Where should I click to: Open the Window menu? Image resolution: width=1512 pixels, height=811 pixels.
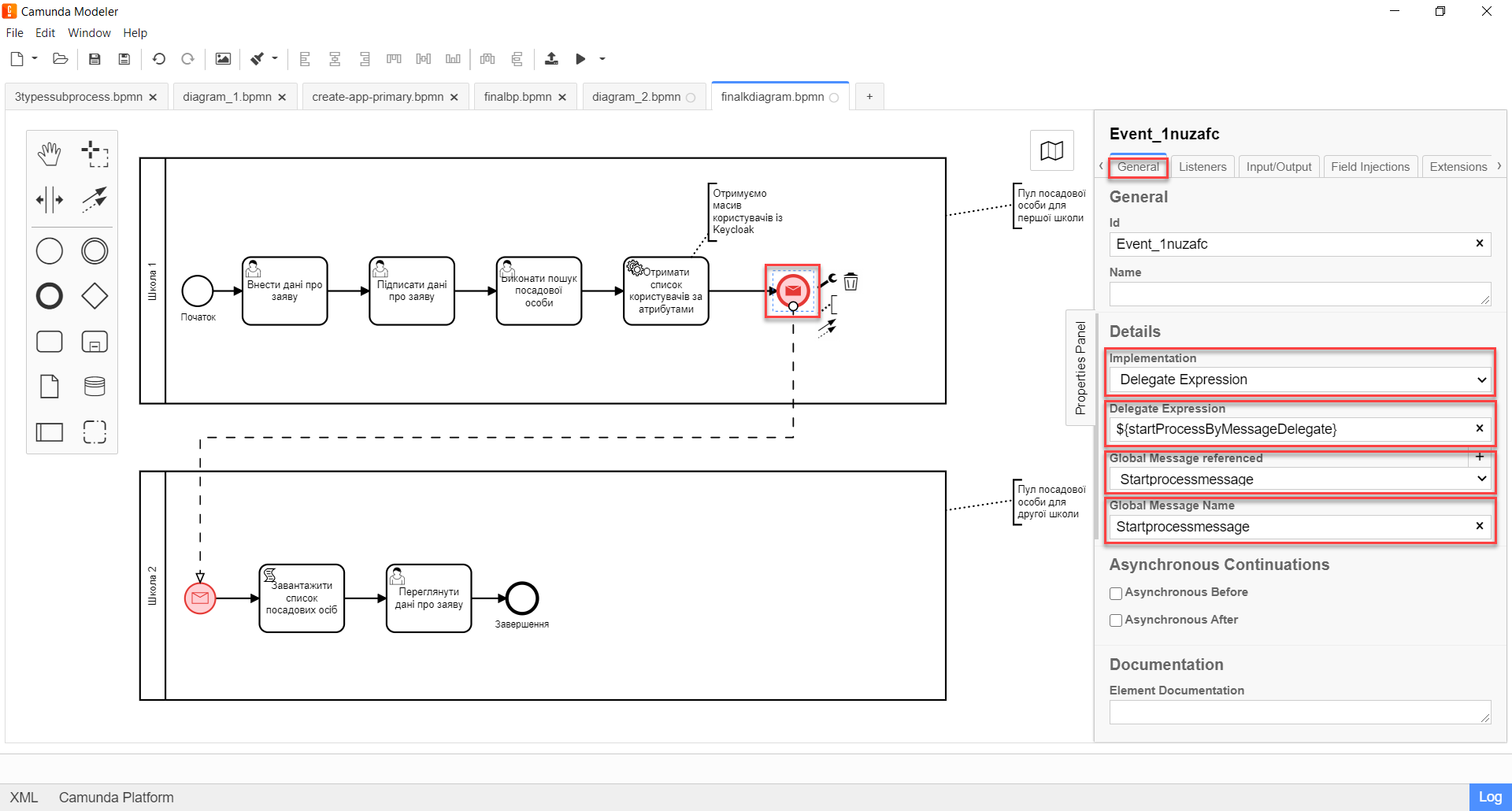[x=89, y=33]
